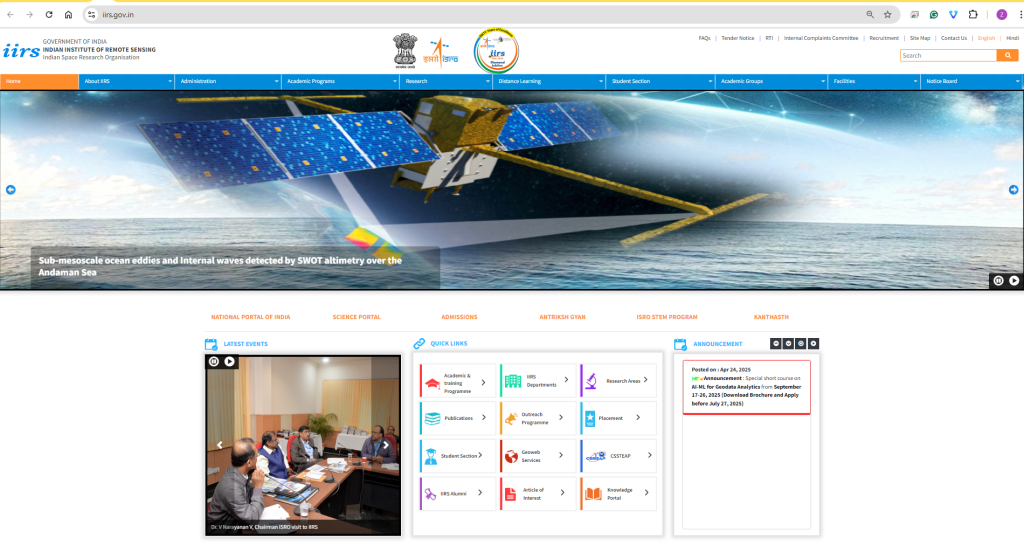Open the Tender Notice link
Screen dimensions: 1024x545
click(x=737, y=39)
